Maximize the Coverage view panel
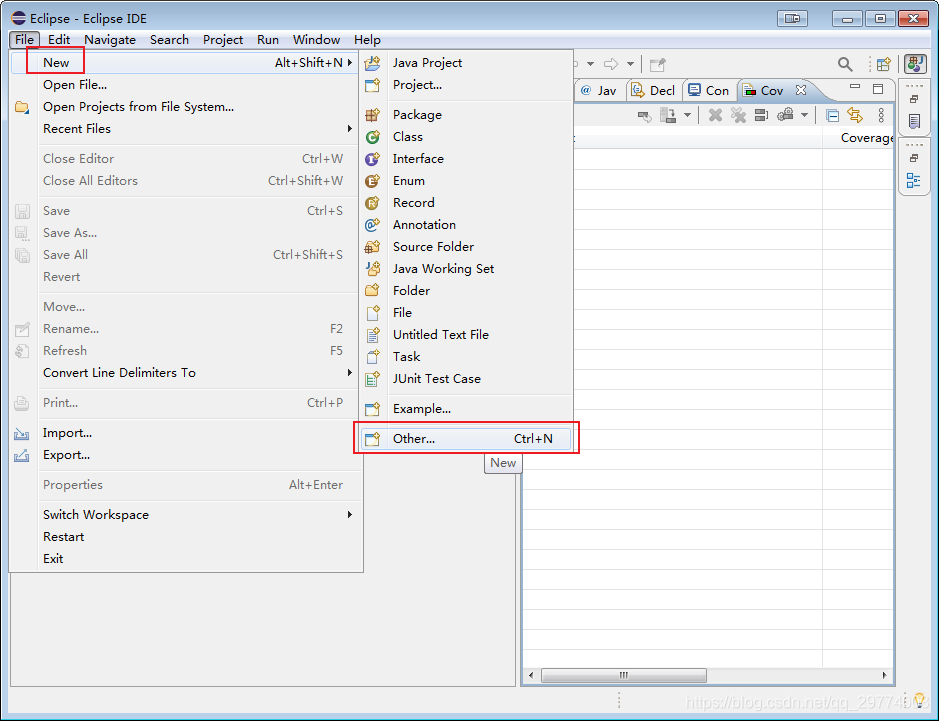The height and width of the screenshot is (721, 939). coord(878,89)
